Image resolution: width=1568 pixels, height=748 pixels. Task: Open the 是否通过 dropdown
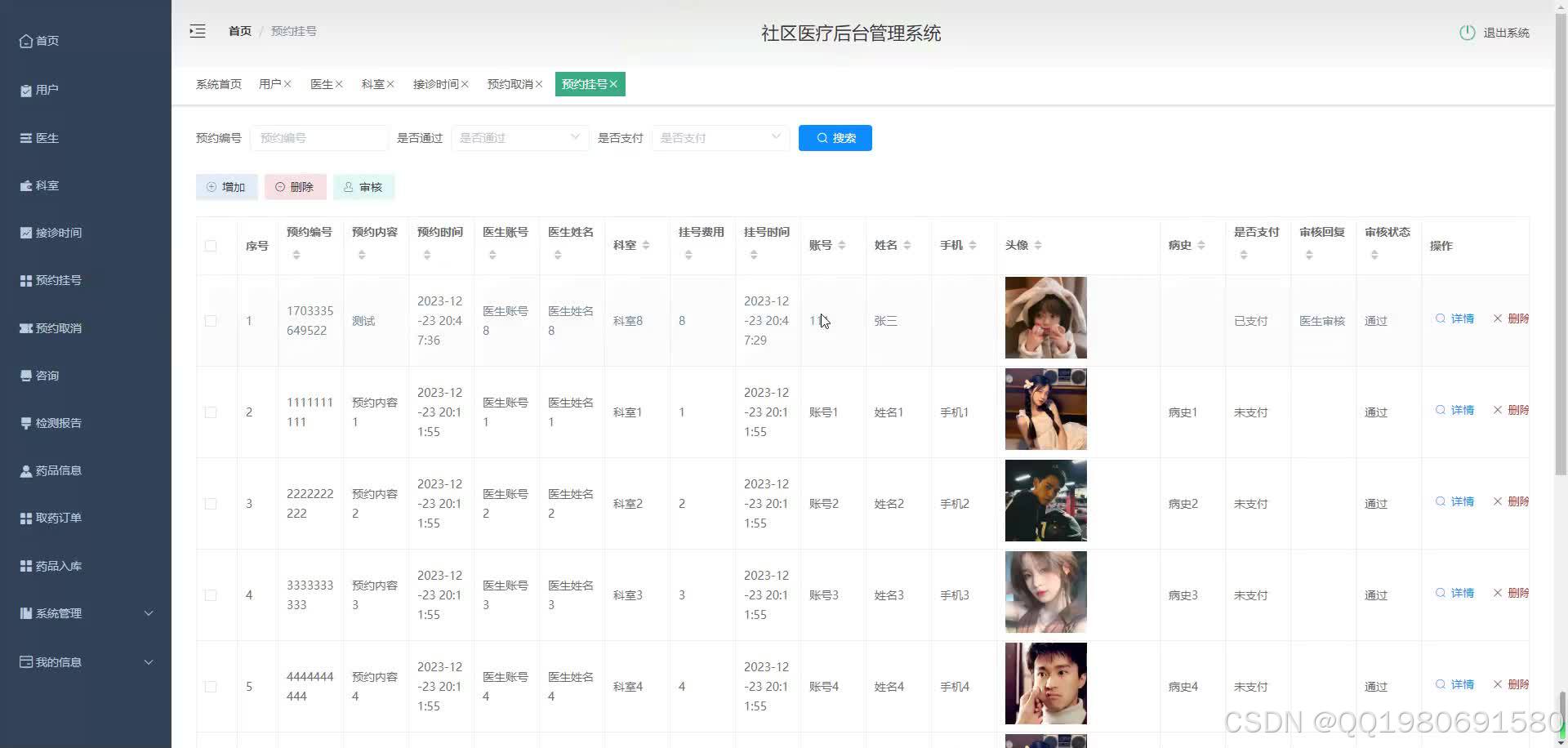pos(520,138)
